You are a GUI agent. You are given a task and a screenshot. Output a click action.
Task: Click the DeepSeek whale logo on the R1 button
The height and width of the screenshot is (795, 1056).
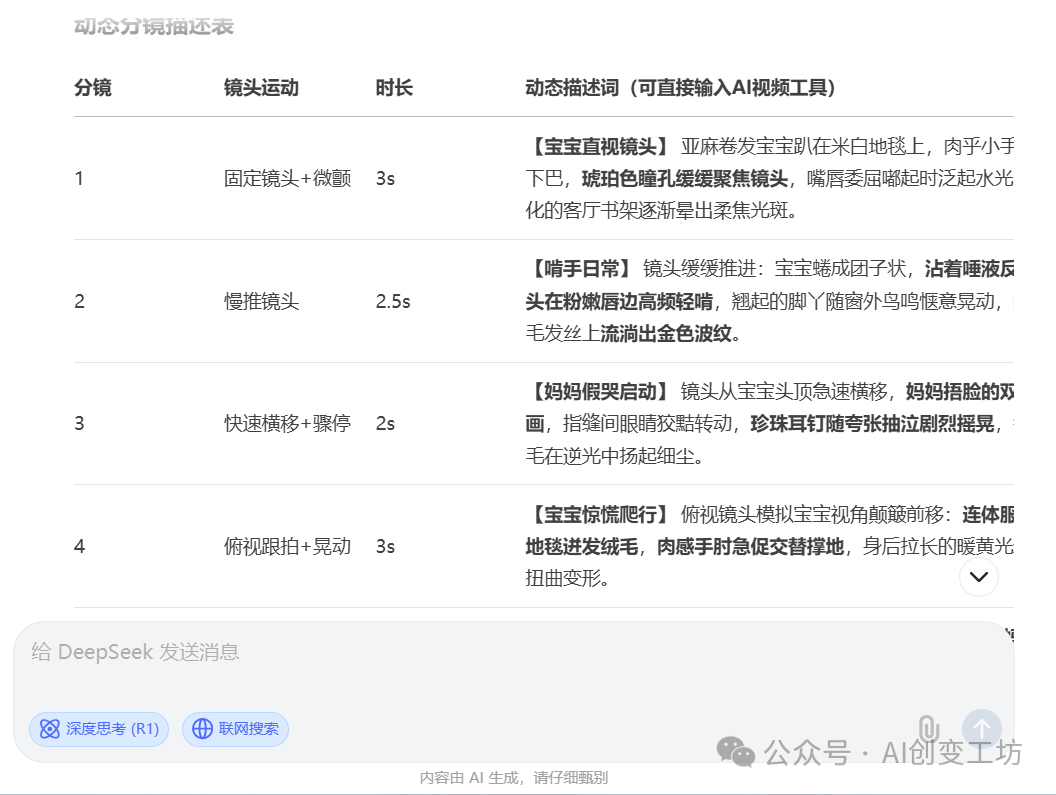(48, 730)
